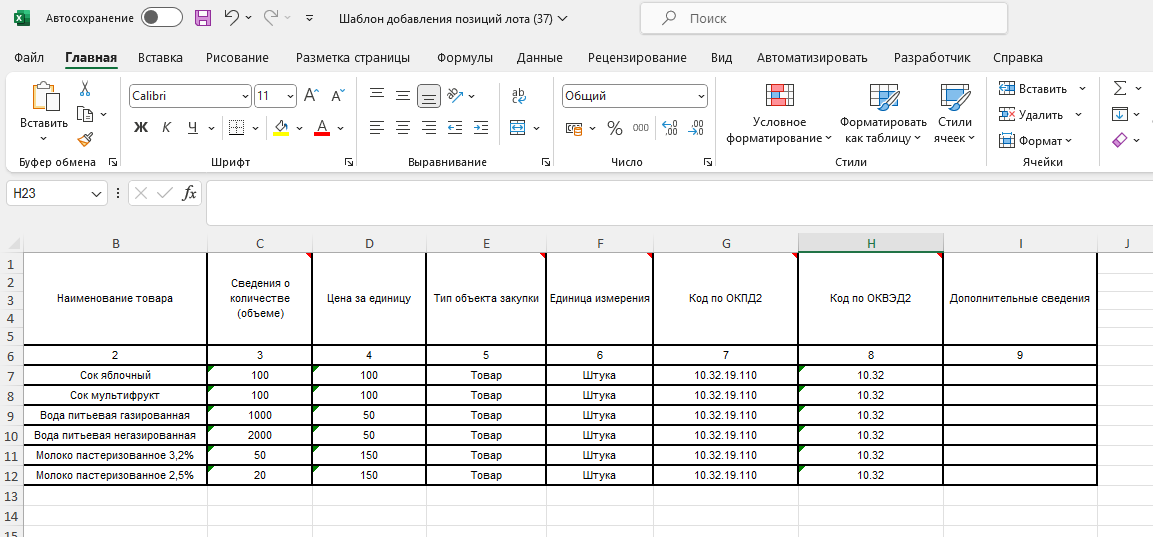Click the Wrap Text icon

(x=519, y=96)
